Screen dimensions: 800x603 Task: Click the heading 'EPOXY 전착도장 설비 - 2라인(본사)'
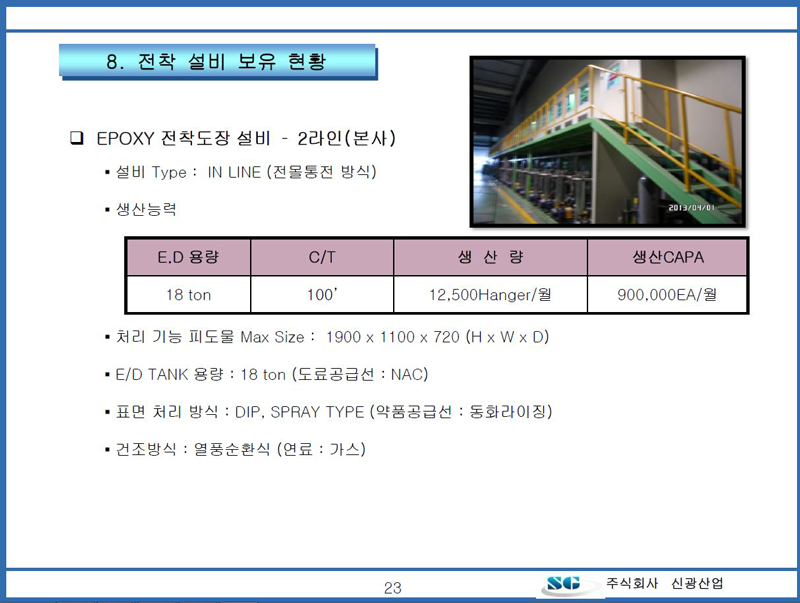246,138
